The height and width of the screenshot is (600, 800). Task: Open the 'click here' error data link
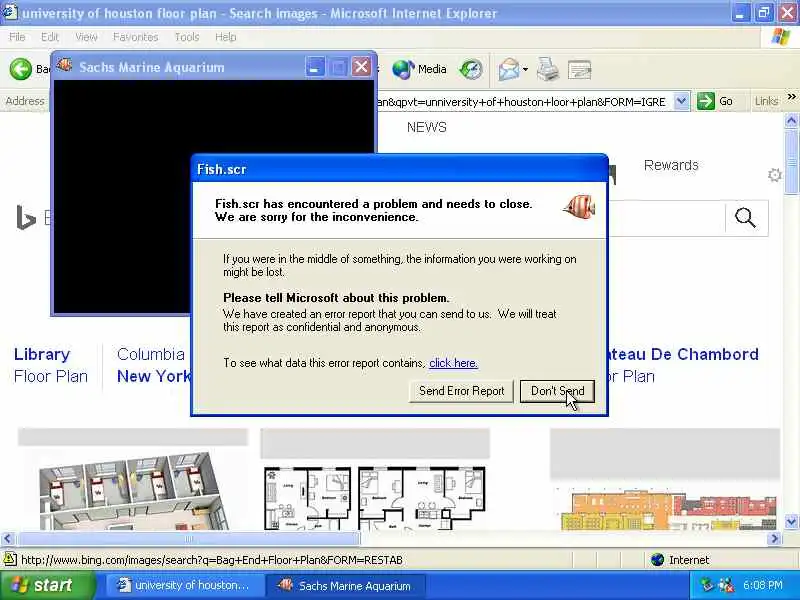coord(453,363)
